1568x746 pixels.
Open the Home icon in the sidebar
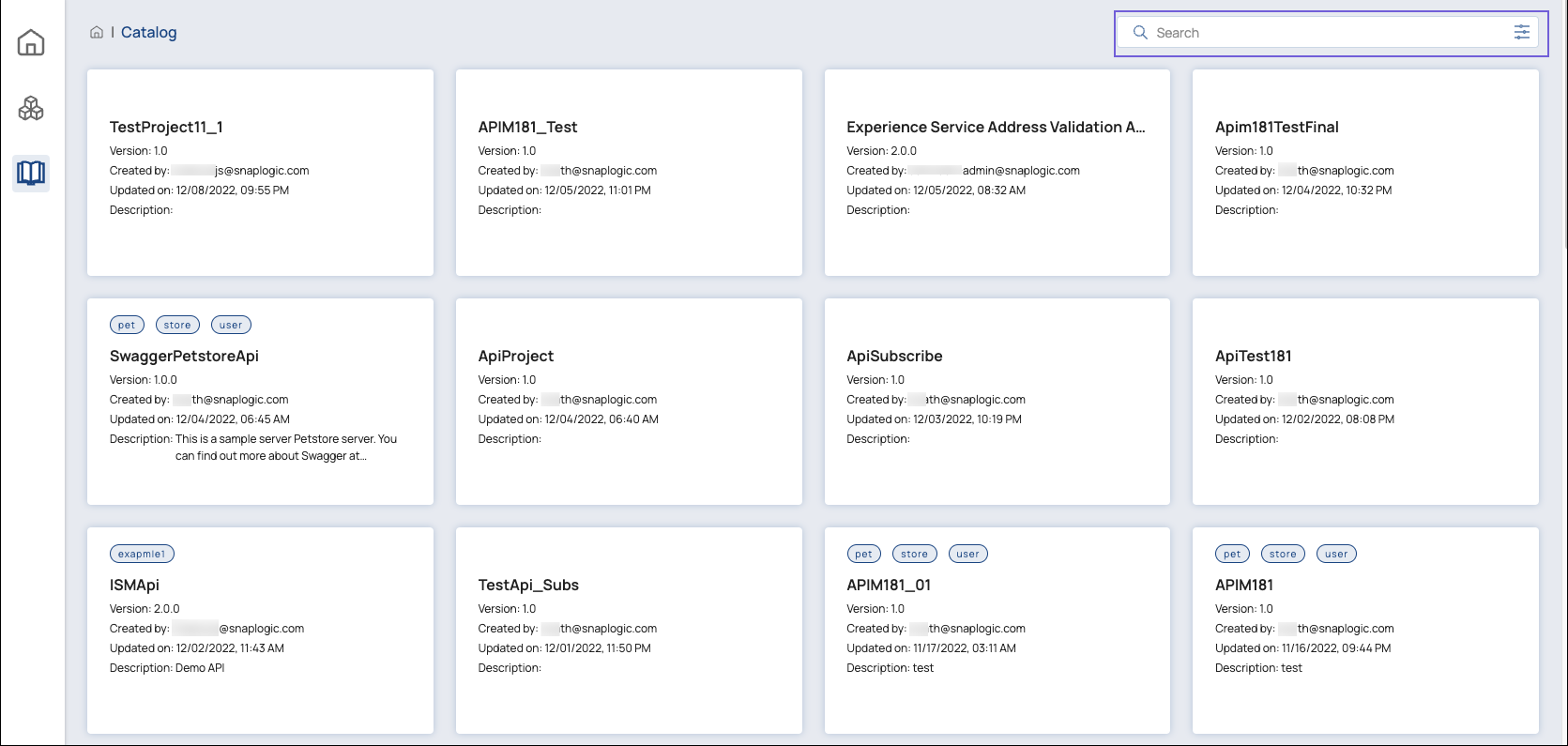click(31, 42)
